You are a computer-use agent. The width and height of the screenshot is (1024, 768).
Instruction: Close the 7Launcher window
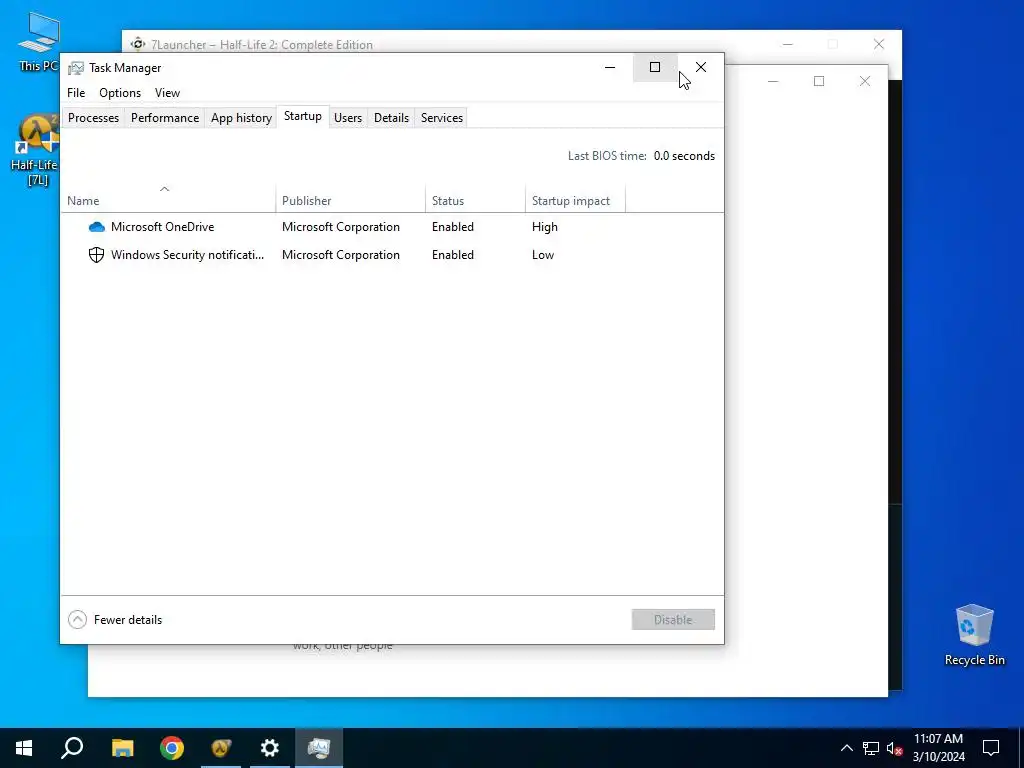879,44
